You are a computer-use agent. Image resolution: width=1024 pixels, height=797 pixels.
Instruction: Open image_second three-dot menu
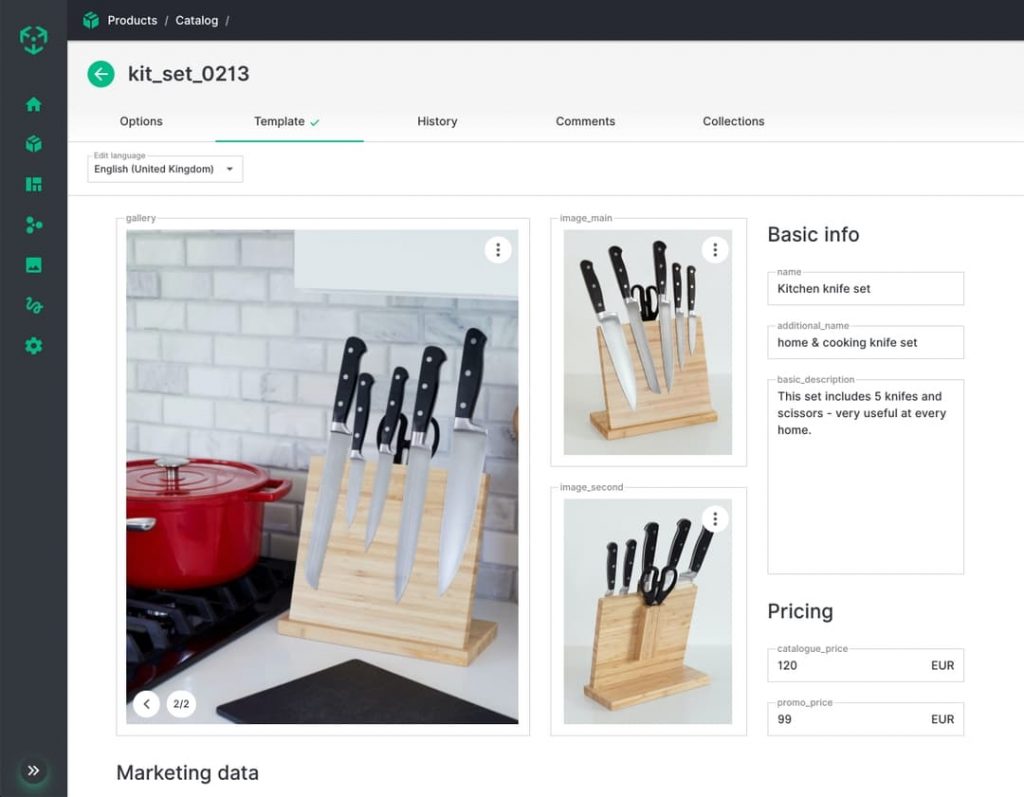coord(715,519)
